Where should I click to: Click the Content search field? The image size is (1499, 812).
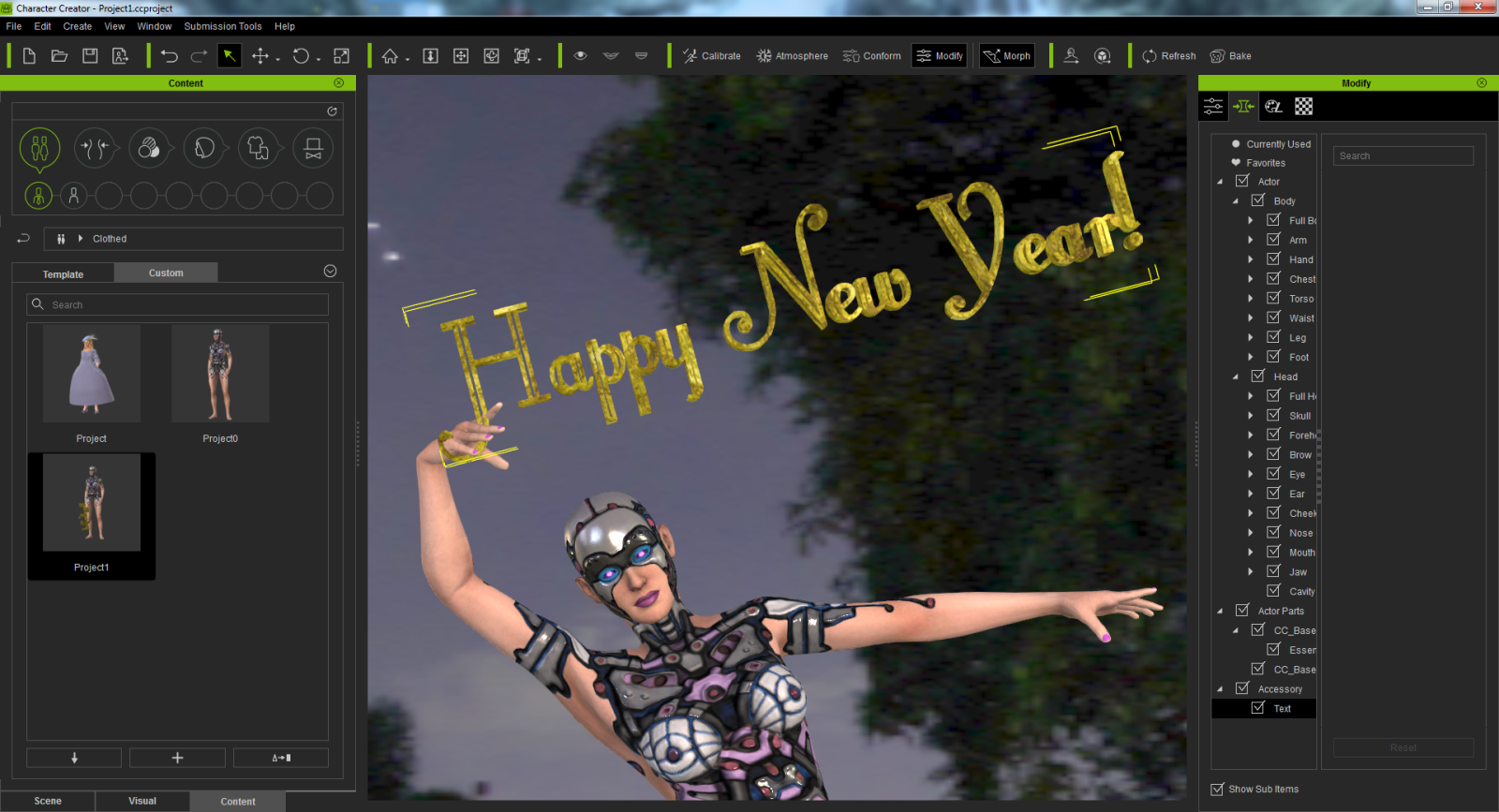pyautogui.click(x=178, y=304)
